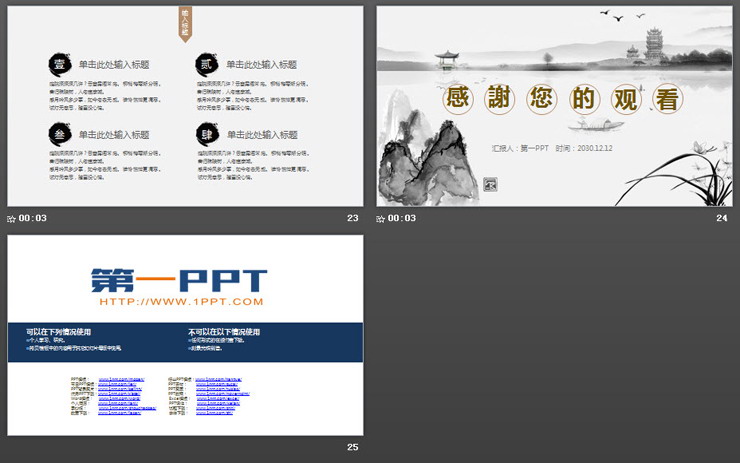Click the 00:03 timing under slide 24
This screenshot has width=740, height=463.
point(402,218)
